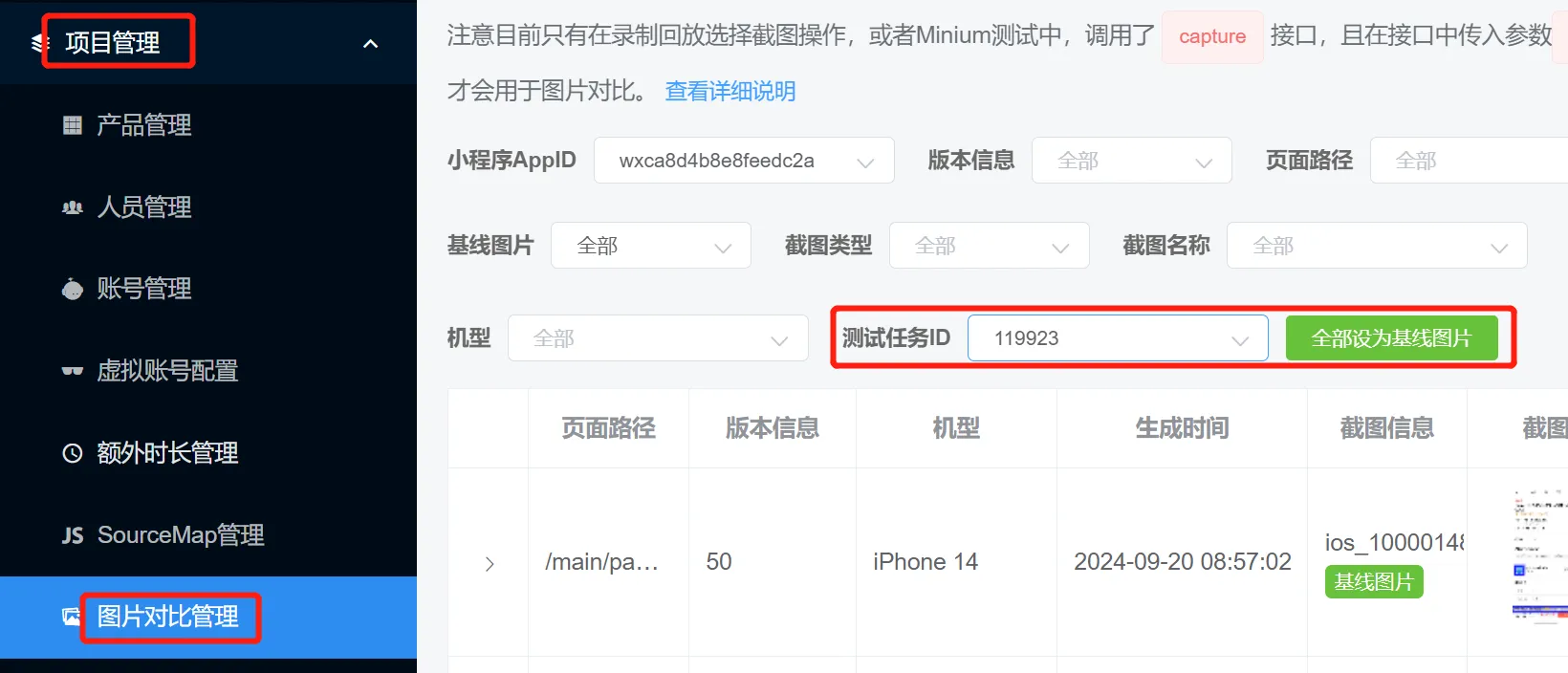The image size is (1568, 673).
Task: Click the 产品管理 grid icon
Action: [x=72, y=125]
